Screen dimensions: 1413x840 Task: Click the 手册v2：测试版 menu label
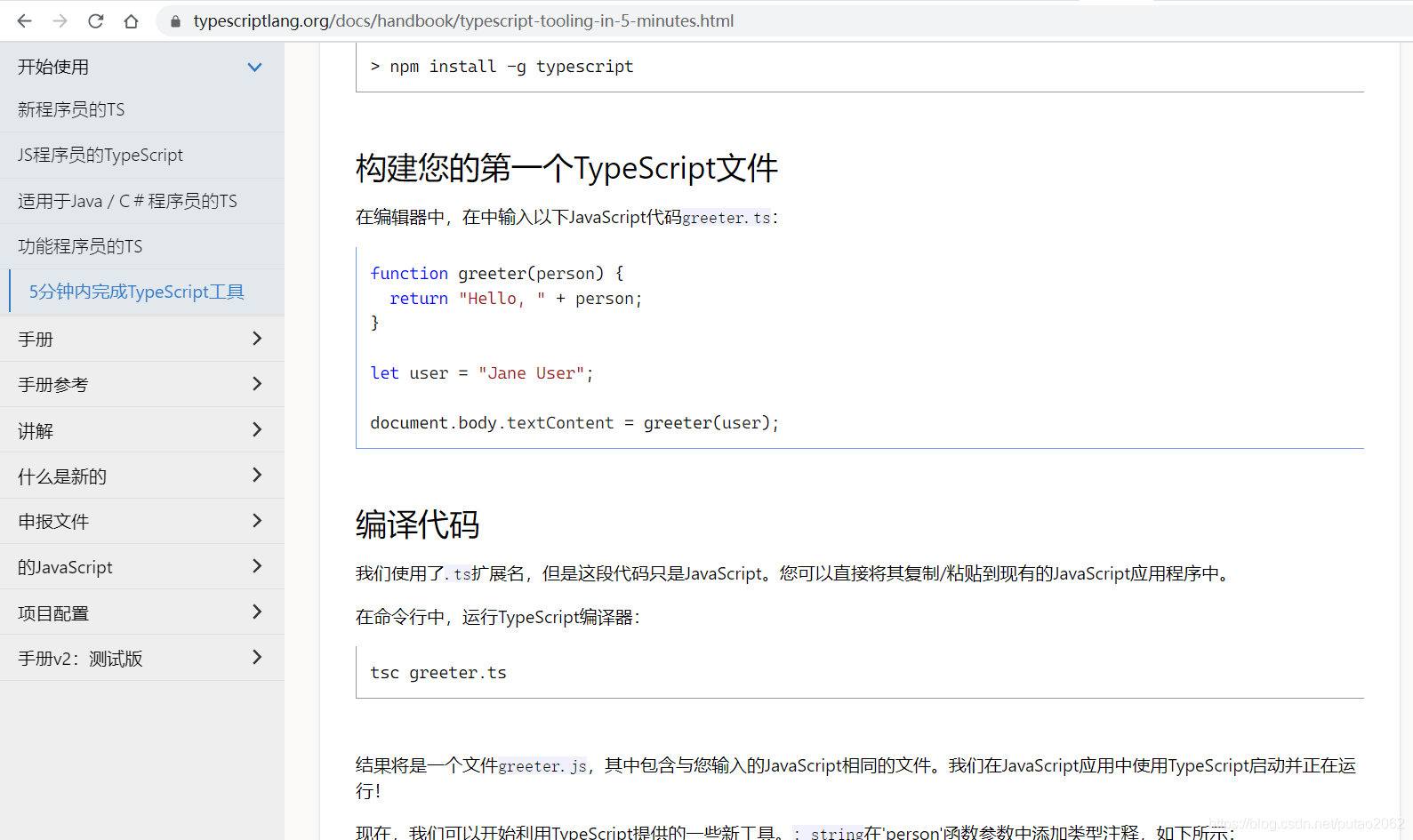(x=80, y=659)
